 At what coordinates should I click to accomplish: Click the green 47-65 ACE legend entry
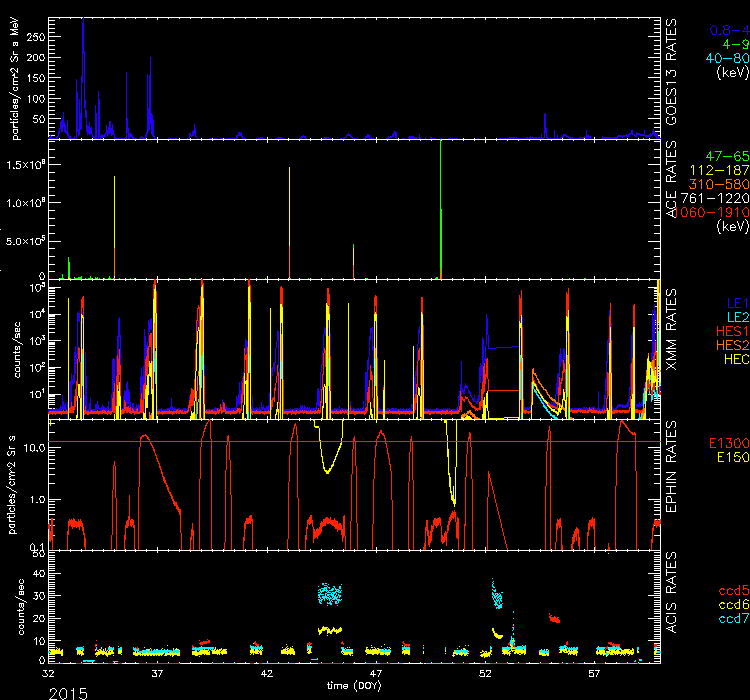[x=722, y=157]
